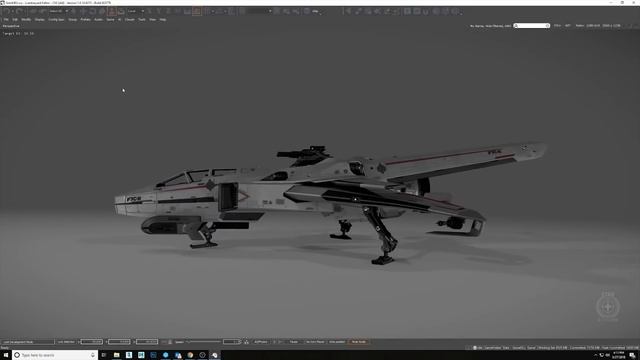This screenshot has width=640, height=360.
Task: Open the Display menu
Action: pos(40,20)
